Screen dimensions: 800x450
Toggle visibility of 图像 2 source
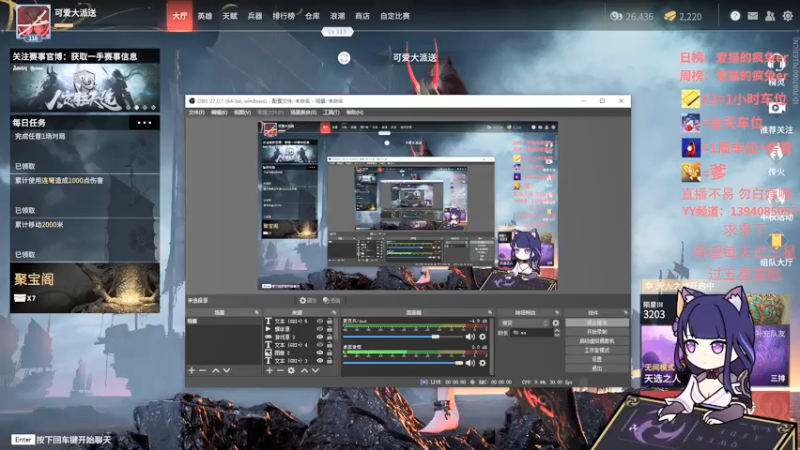click(x=320, y=353)
